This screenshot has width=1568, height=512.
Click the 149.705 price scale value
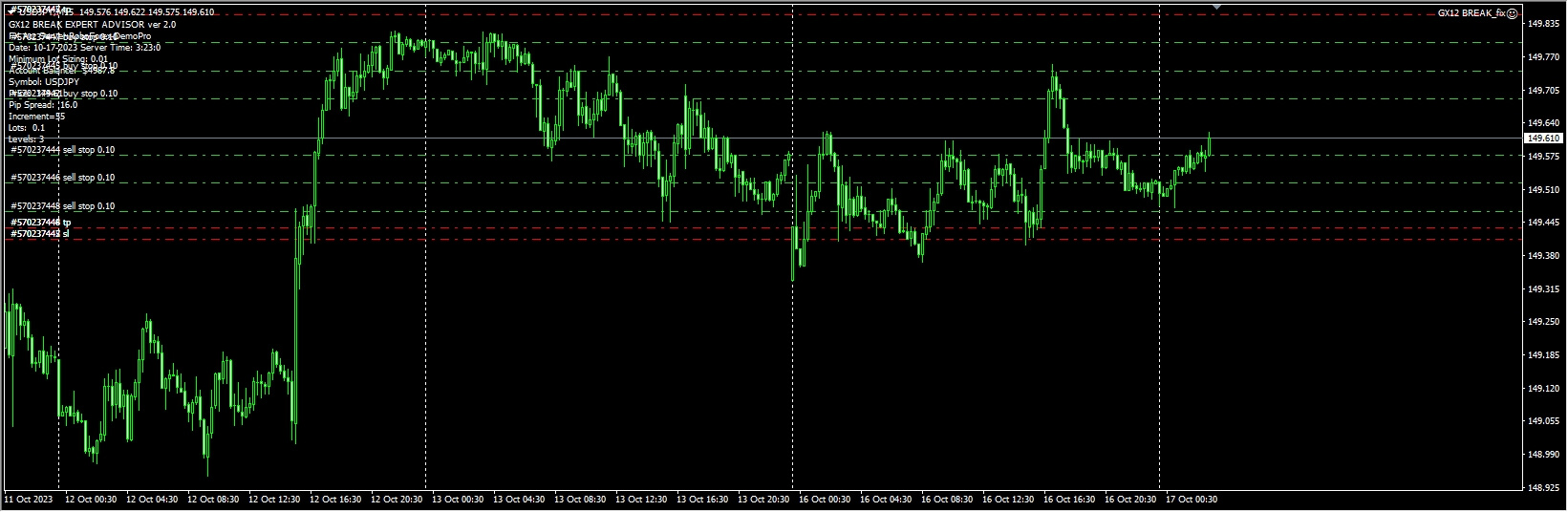point(1542,91)
